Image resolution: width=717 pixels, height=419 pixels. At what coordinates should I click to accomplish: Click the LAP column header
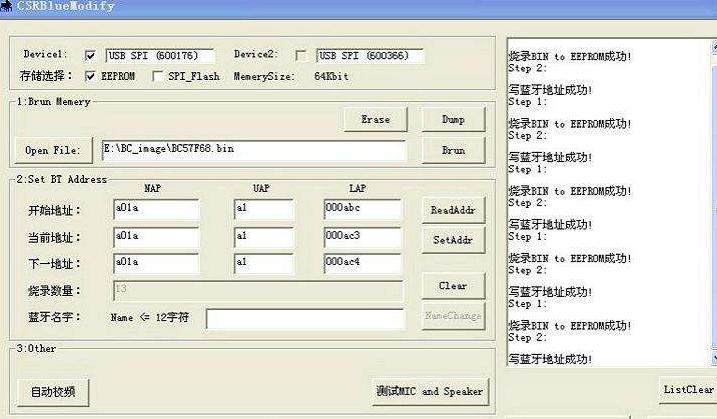coord(358,188)
